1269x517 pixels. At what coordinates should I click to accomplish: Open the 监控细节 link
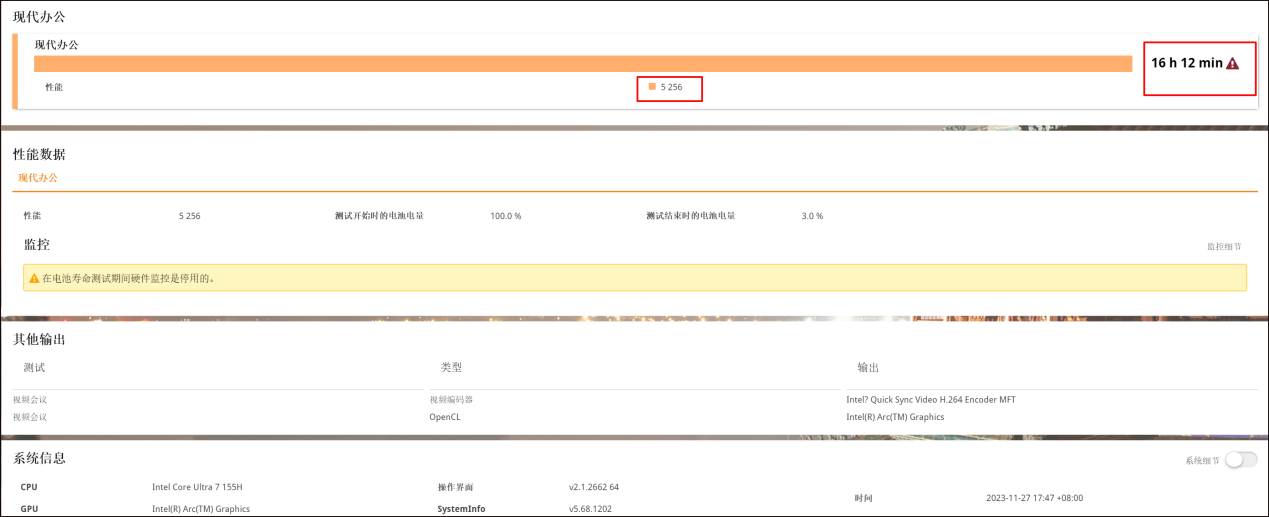[x=1224, y=246]
